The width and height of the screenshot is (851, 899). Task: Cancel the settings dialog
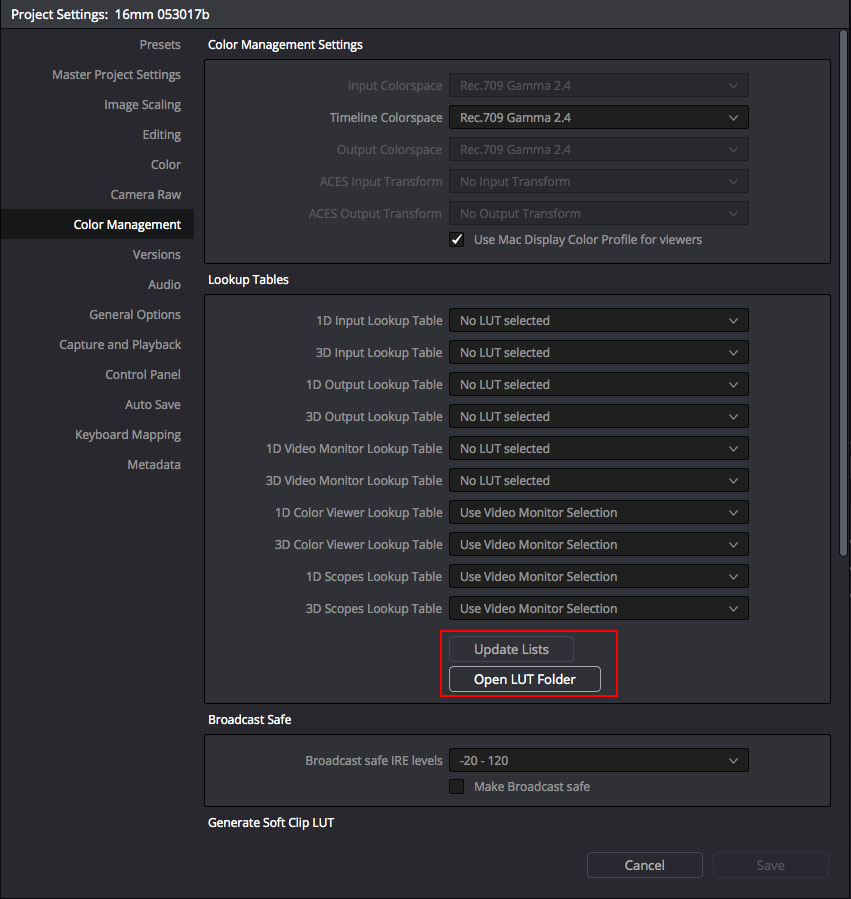644,865
